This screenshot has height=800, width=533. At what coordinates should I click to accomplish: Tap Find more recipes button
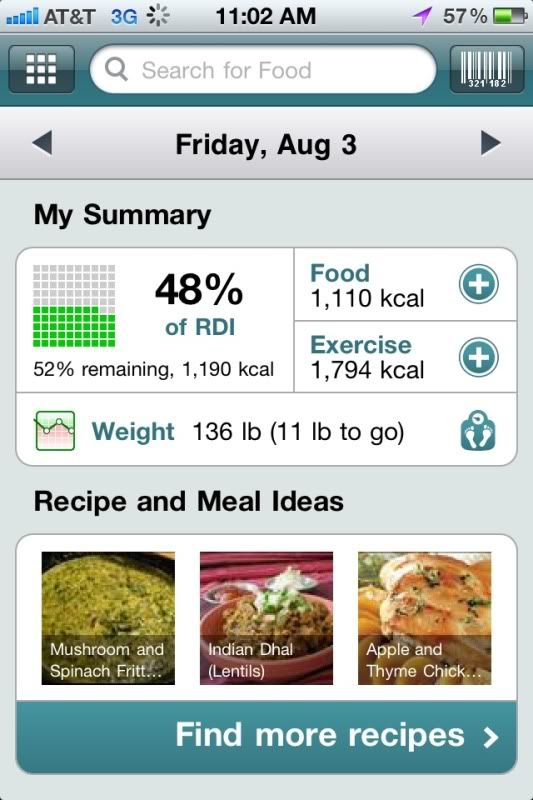click(x=266, y=737)
